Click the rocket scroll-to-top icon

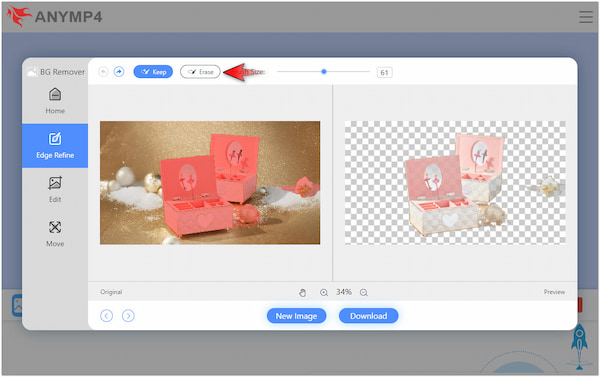coord(579,346)
